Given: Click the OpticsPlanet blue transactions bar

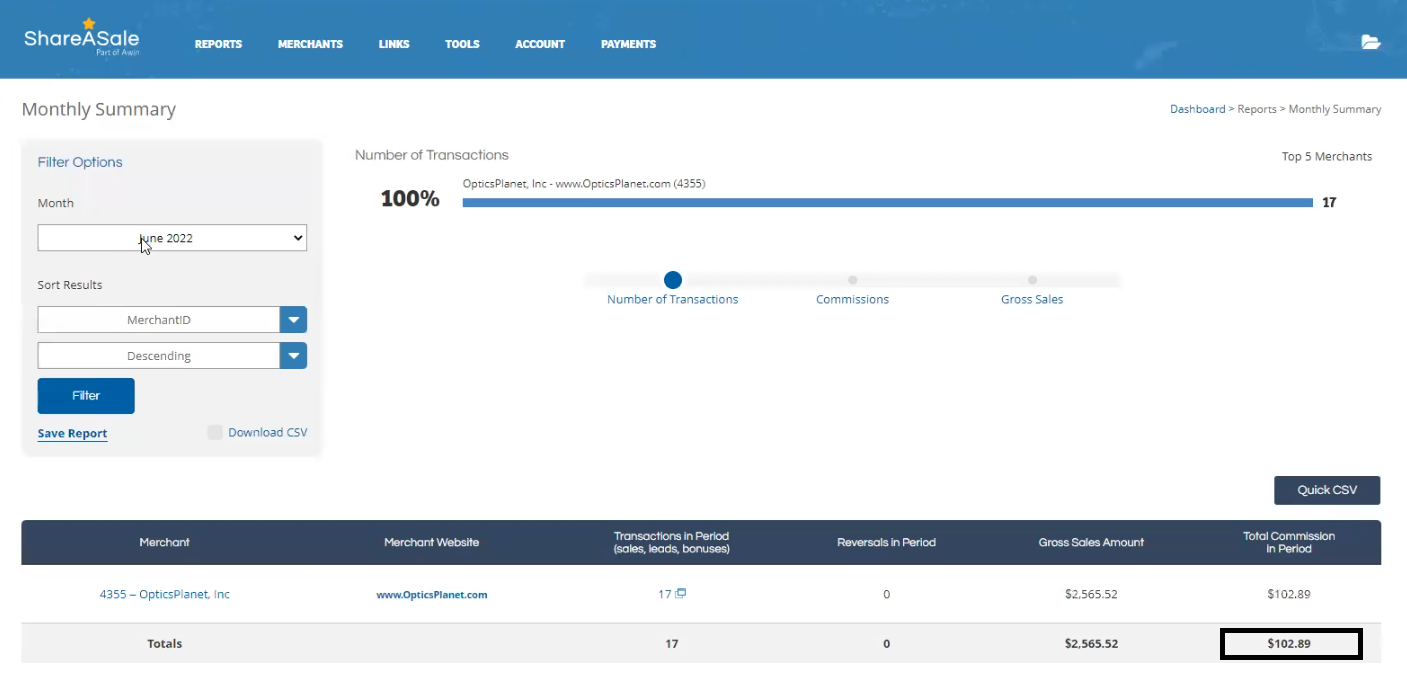Looking at the screenshot, I should pyautogui.click(x=887, y=202).
